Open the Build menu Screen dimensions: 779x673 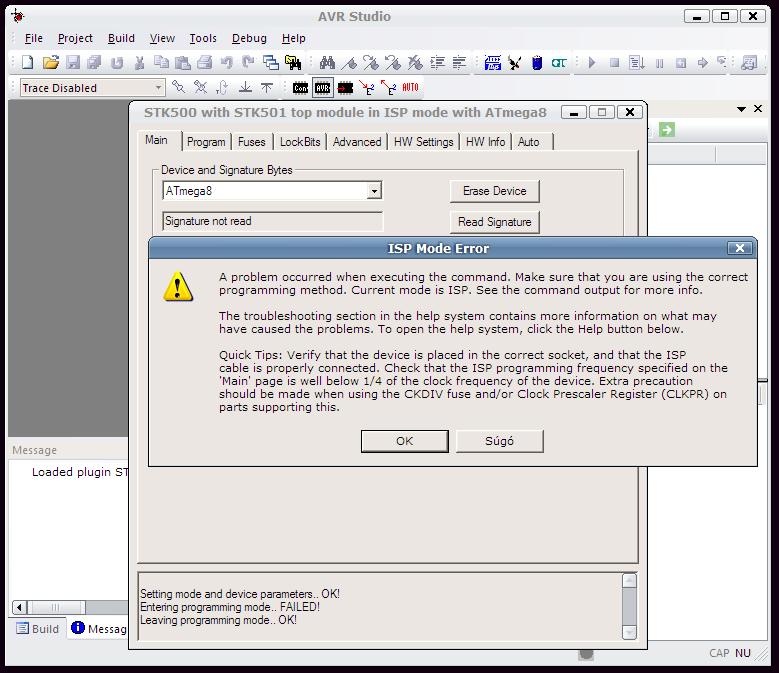click(121, 38)
